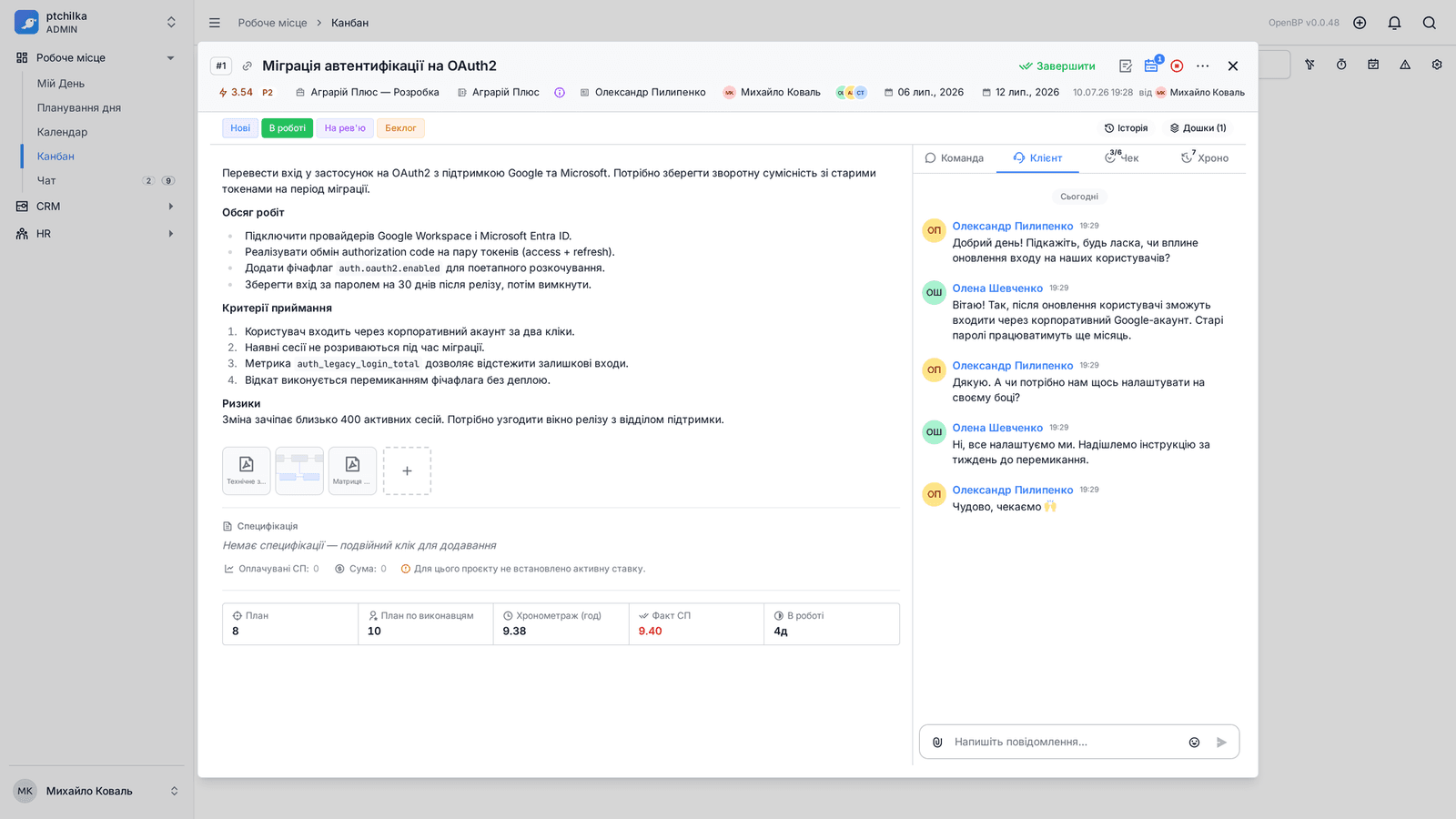This screenshot has height=819, width=1456.
Task: Switch to Клієнт tab
Action: point(1037,158)
